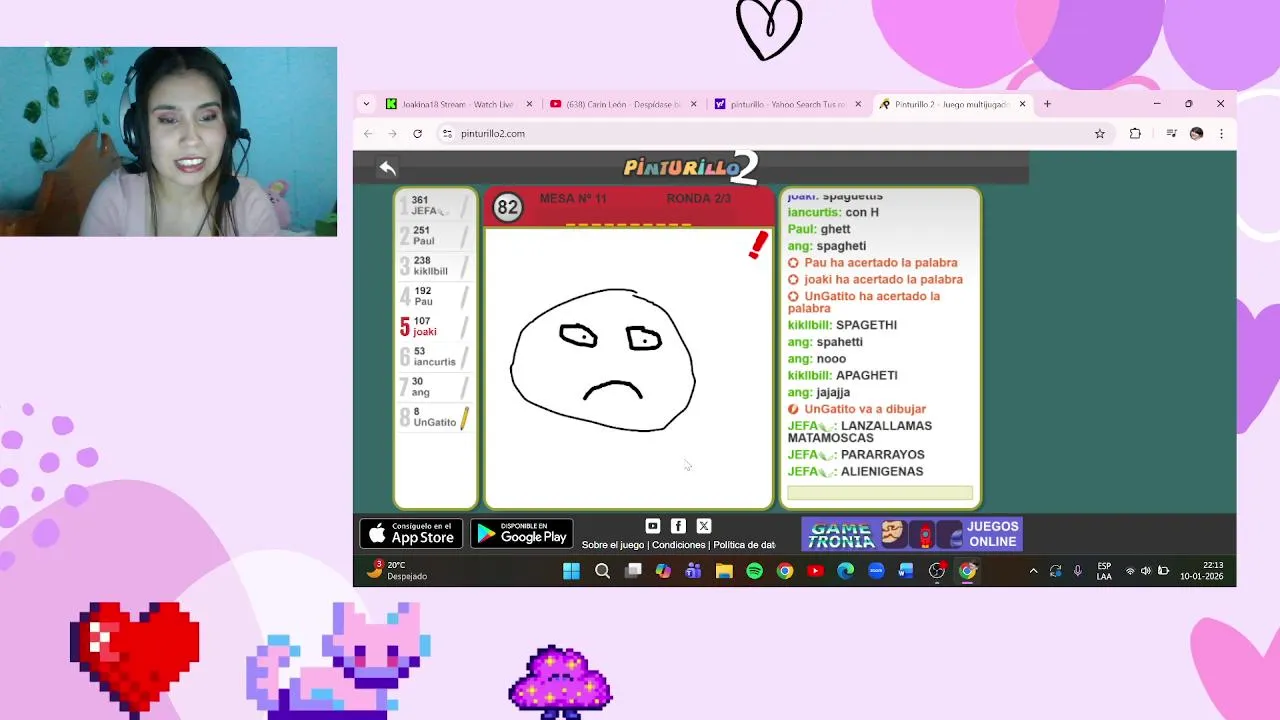This screenshot has height=720, width=1280.
Task: Open the weather widget showing 20°C
Action: 396,570
